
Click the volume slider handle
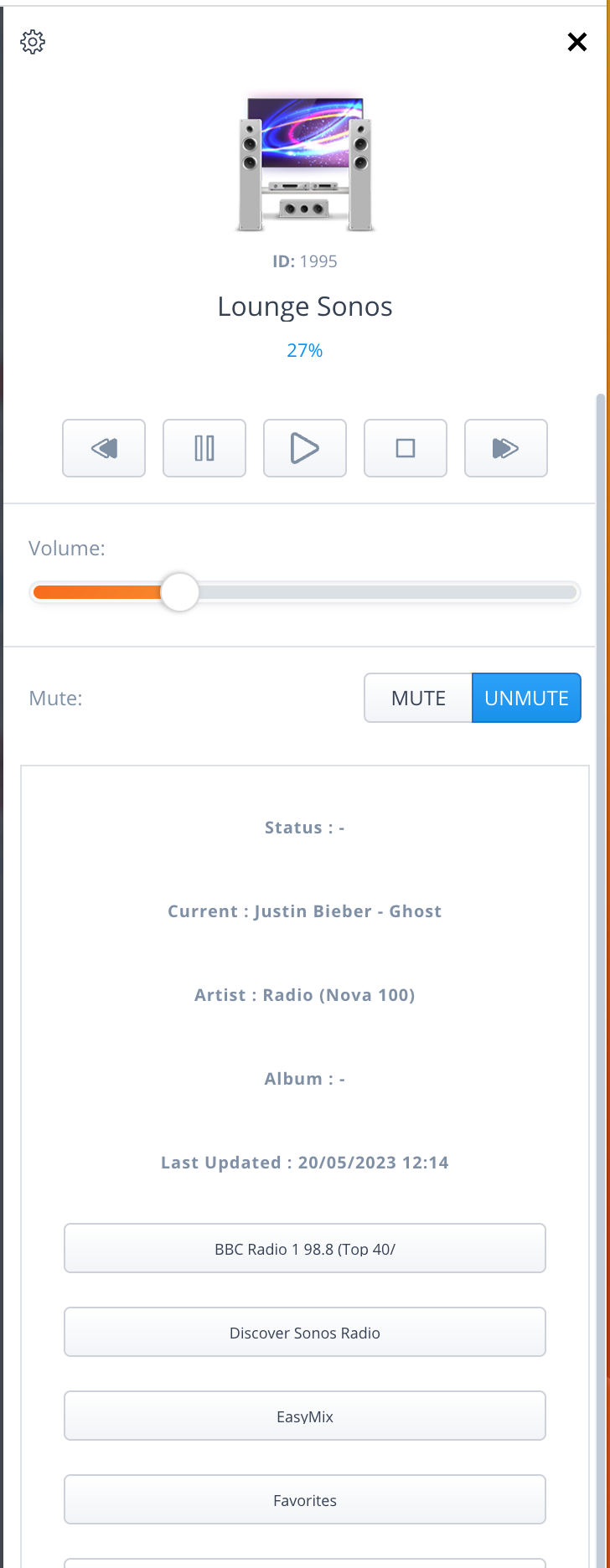[x=179, y=593]
